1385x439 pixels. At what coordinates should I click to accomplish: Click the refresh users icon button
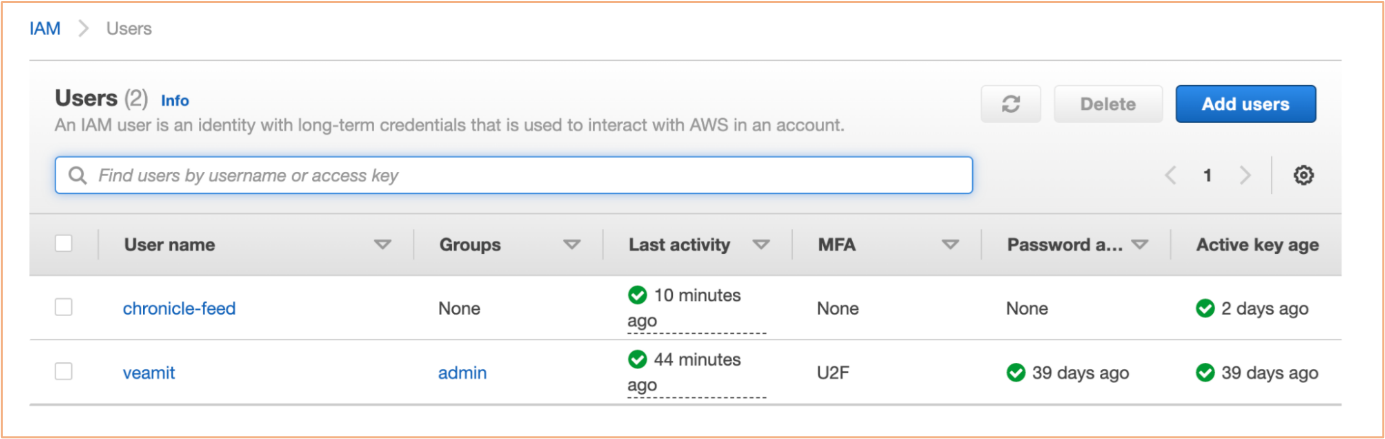click(1011, 104)
